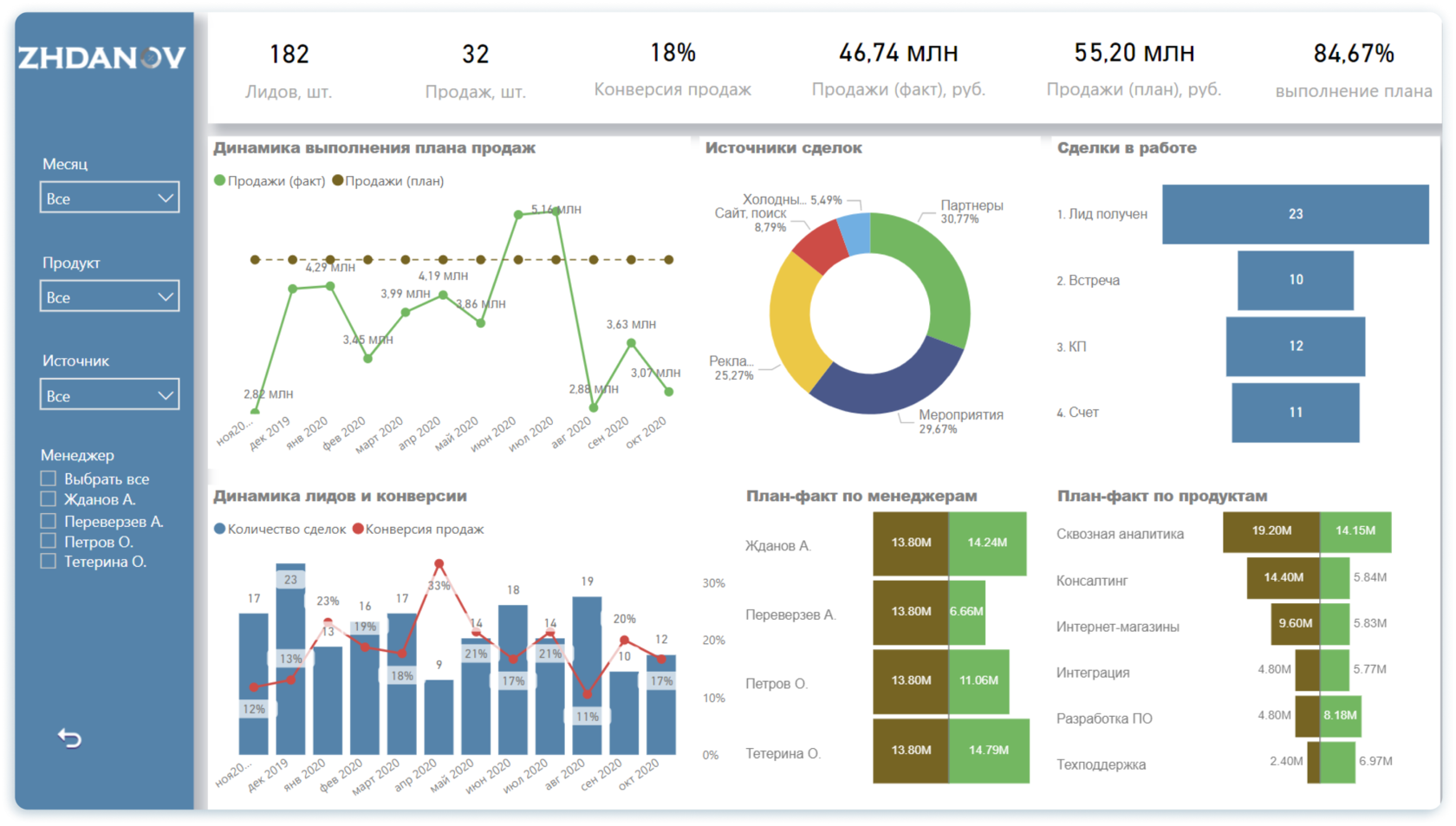Screen dimensions: 1456x826
Task: Click blue Количество сделок legend marker
Action: tap(219, 529)
